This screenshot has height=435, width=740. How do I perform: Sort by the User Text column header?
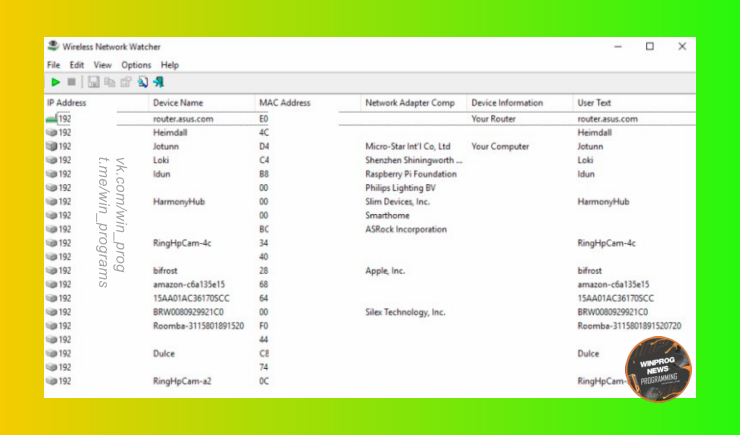tap(634, 103)
